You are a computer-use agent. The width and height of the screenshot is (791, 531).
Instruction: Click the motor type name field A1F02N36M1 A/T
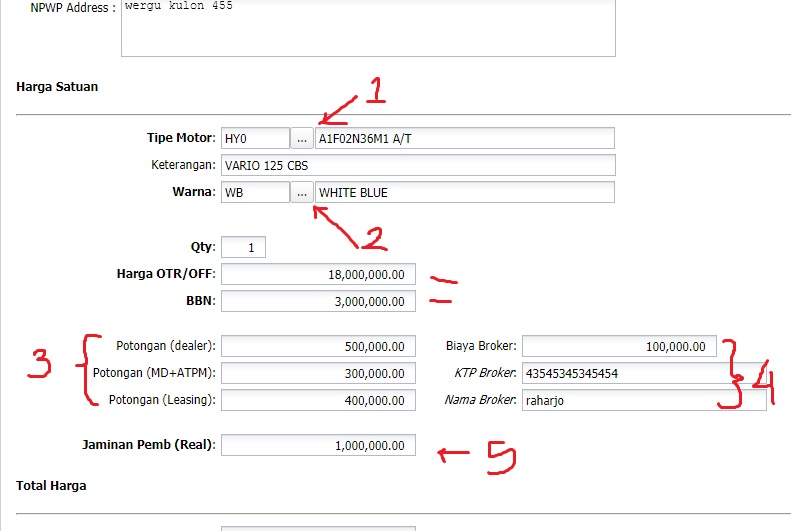click(464, 138)
